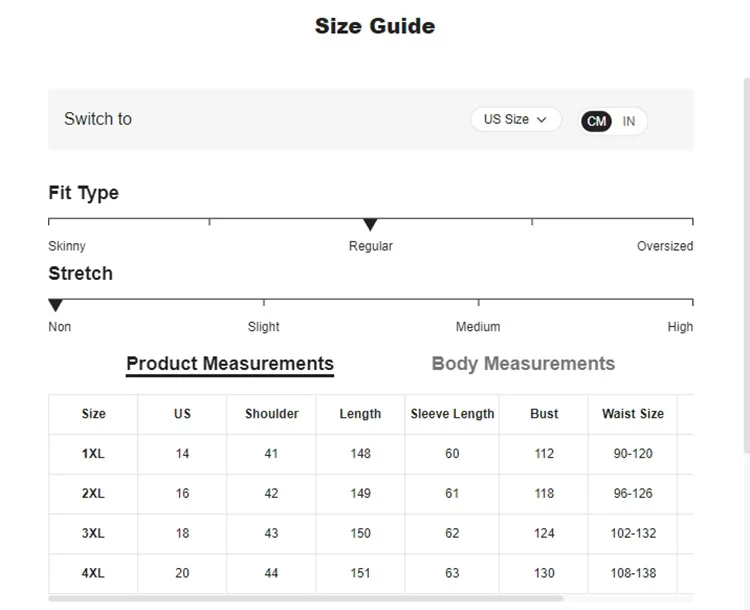This screenshot has height=610, width=750.
Task: Click the Sleeve Length column header
Action: tap(452, 414)
